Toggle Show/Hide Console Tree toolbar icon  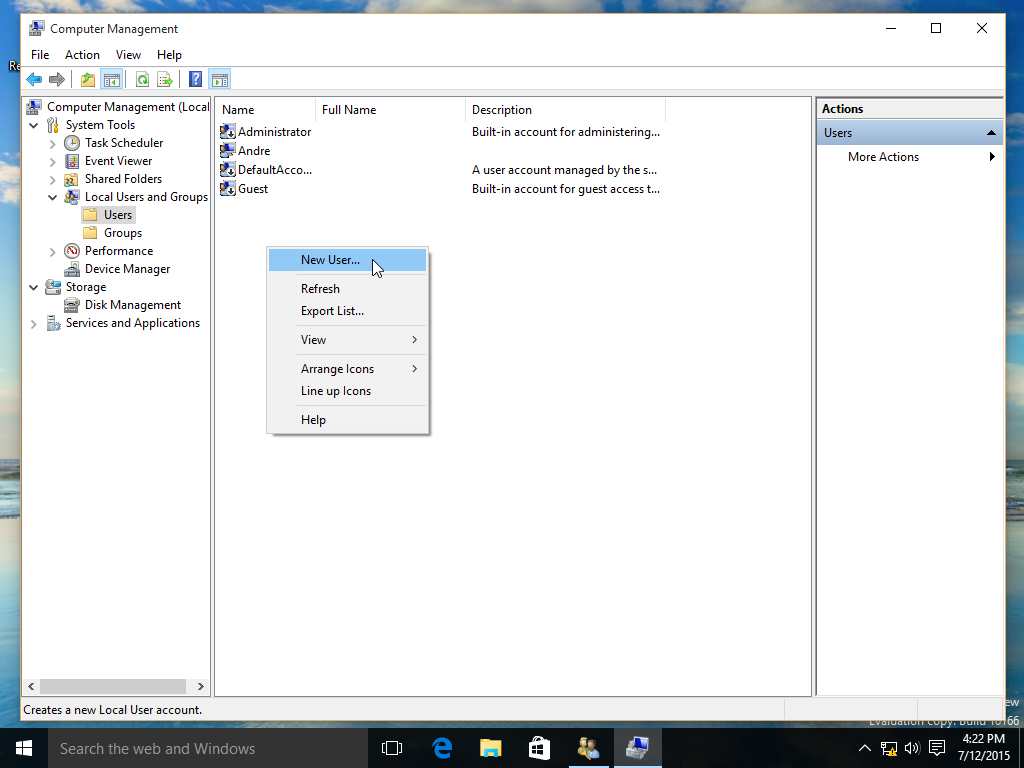point(112,80)
